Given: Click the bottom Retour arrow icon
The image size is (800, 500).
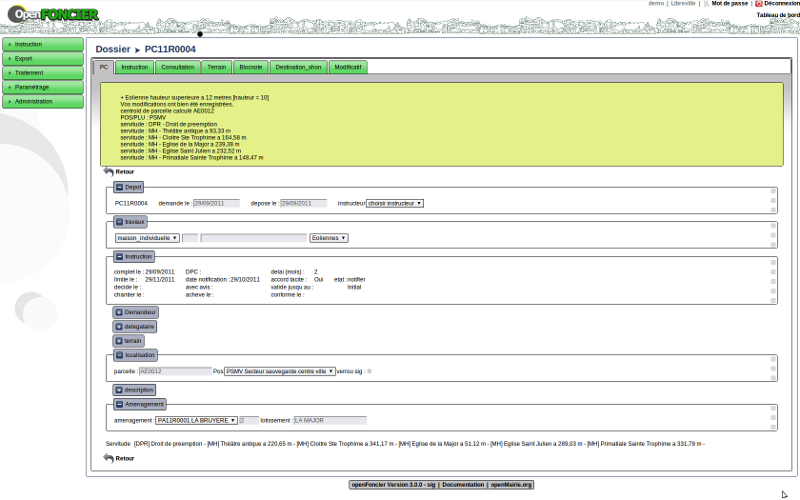Looking at the screenshot, I should (108, 458).
